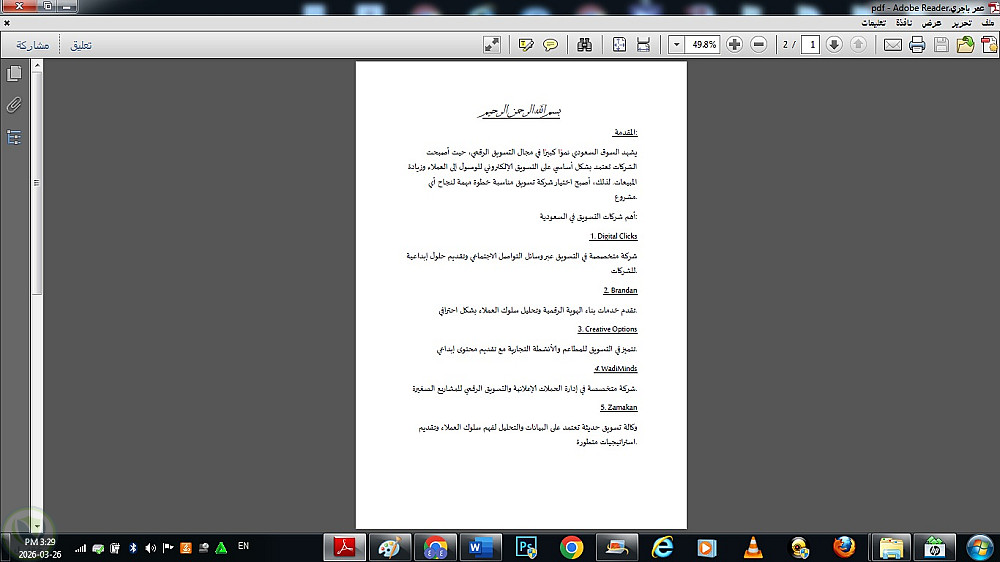Viewport: 1000px width, 562px height.
Task: Open the ملف (File) menu
Action: pos(988,23)
